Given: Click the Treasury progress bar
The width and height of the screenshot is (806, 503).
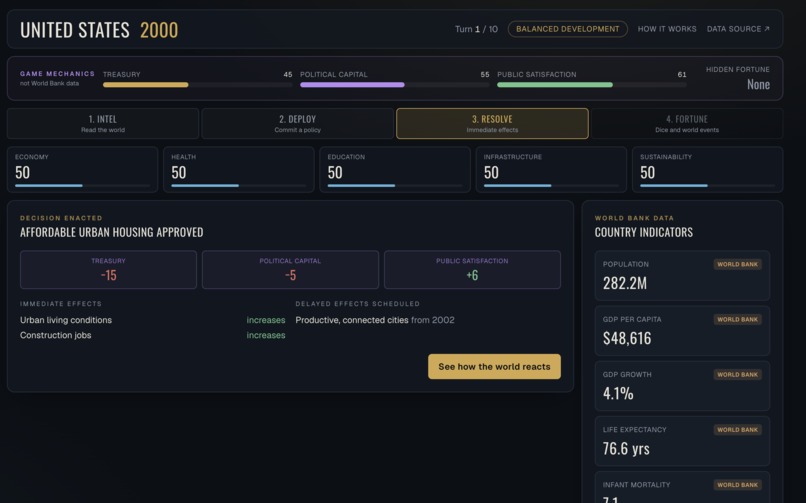Looking at the screenshot, I should pyautogui.click(x=197, y=85).
